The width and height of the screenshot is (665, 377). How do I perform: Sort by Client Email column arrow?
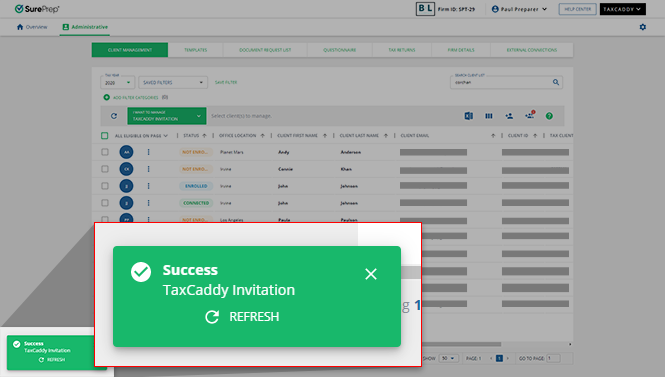pos(493,136)
